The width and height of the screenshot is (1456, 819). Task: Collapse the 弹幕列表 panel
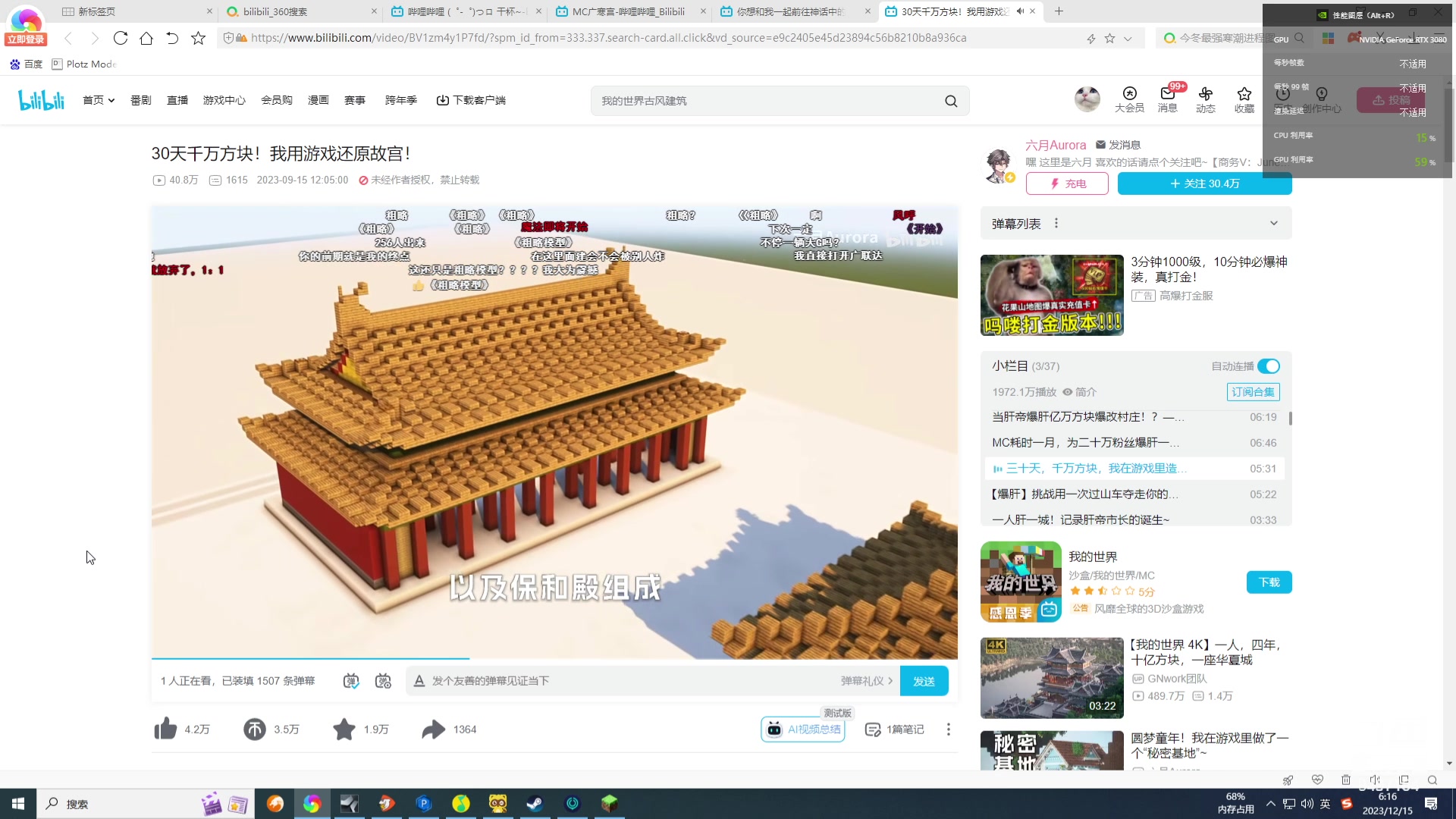click(x=1272, y=222)
